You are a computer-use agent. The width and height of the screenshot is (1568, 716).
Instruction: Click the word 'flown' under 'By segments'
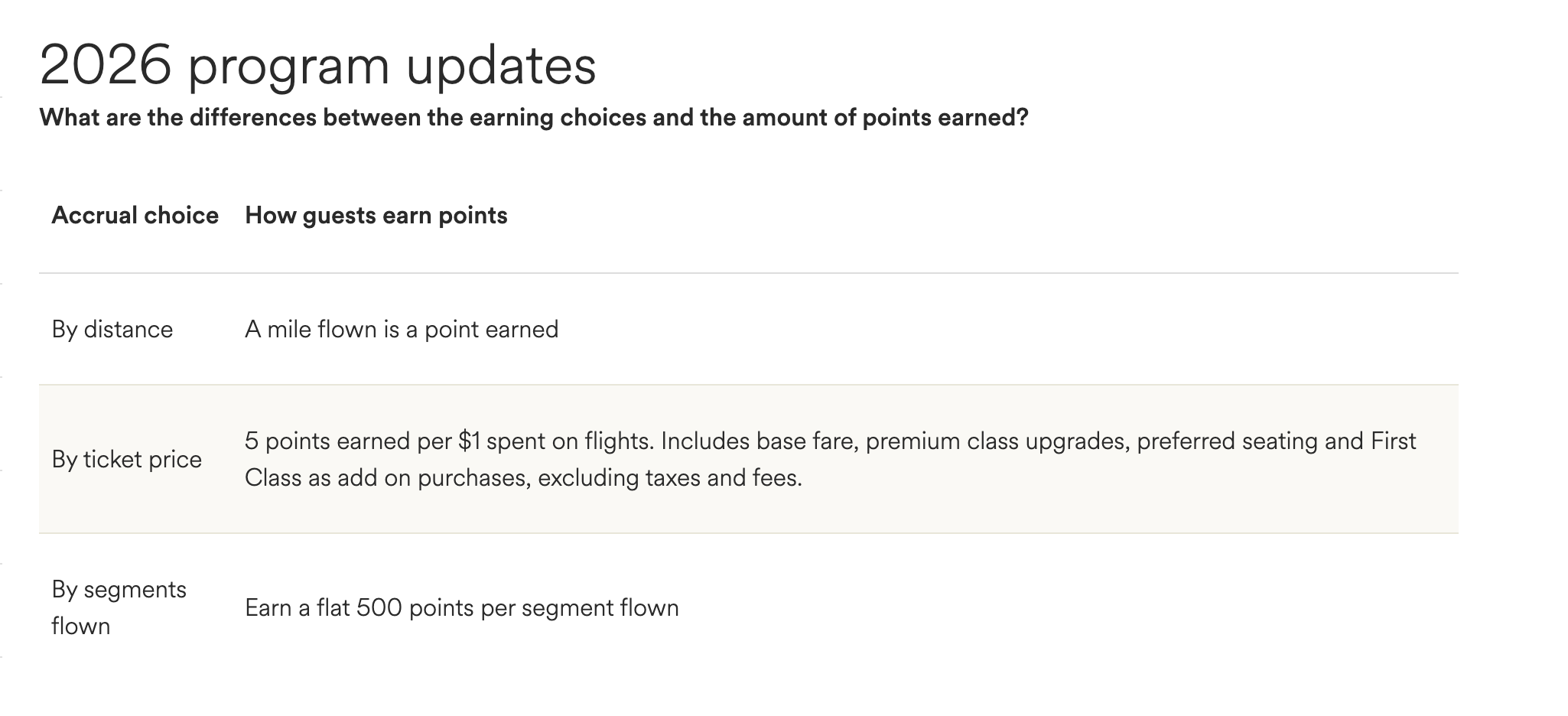pyautogui.click(x=81, y=626)
